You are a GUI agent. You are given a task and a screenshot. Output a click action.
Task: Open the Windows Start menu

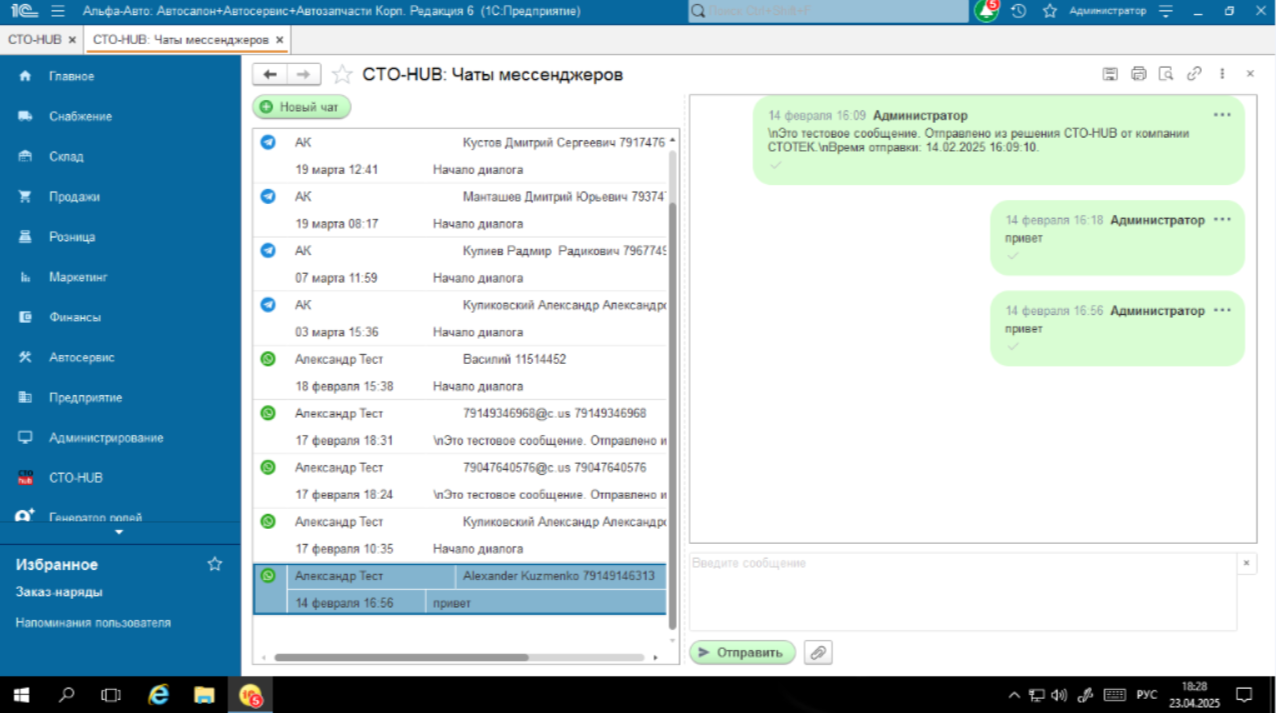tap(22, 694)
